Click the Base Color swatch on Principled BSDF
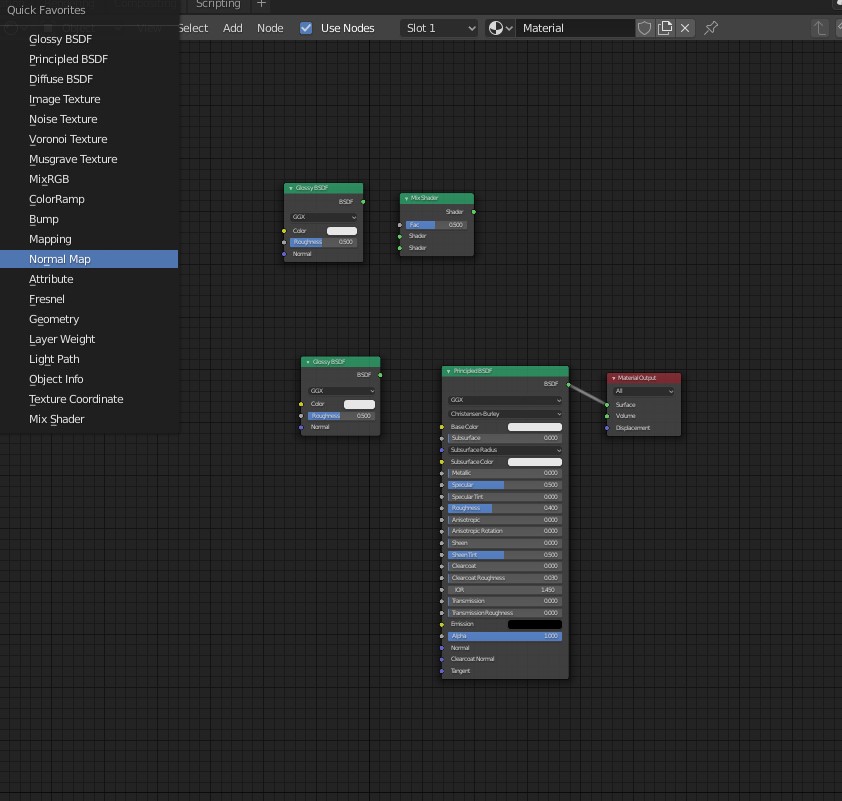The width and height of the screenshot is (842, 801). pyautogui.click(x=535, y=427)
